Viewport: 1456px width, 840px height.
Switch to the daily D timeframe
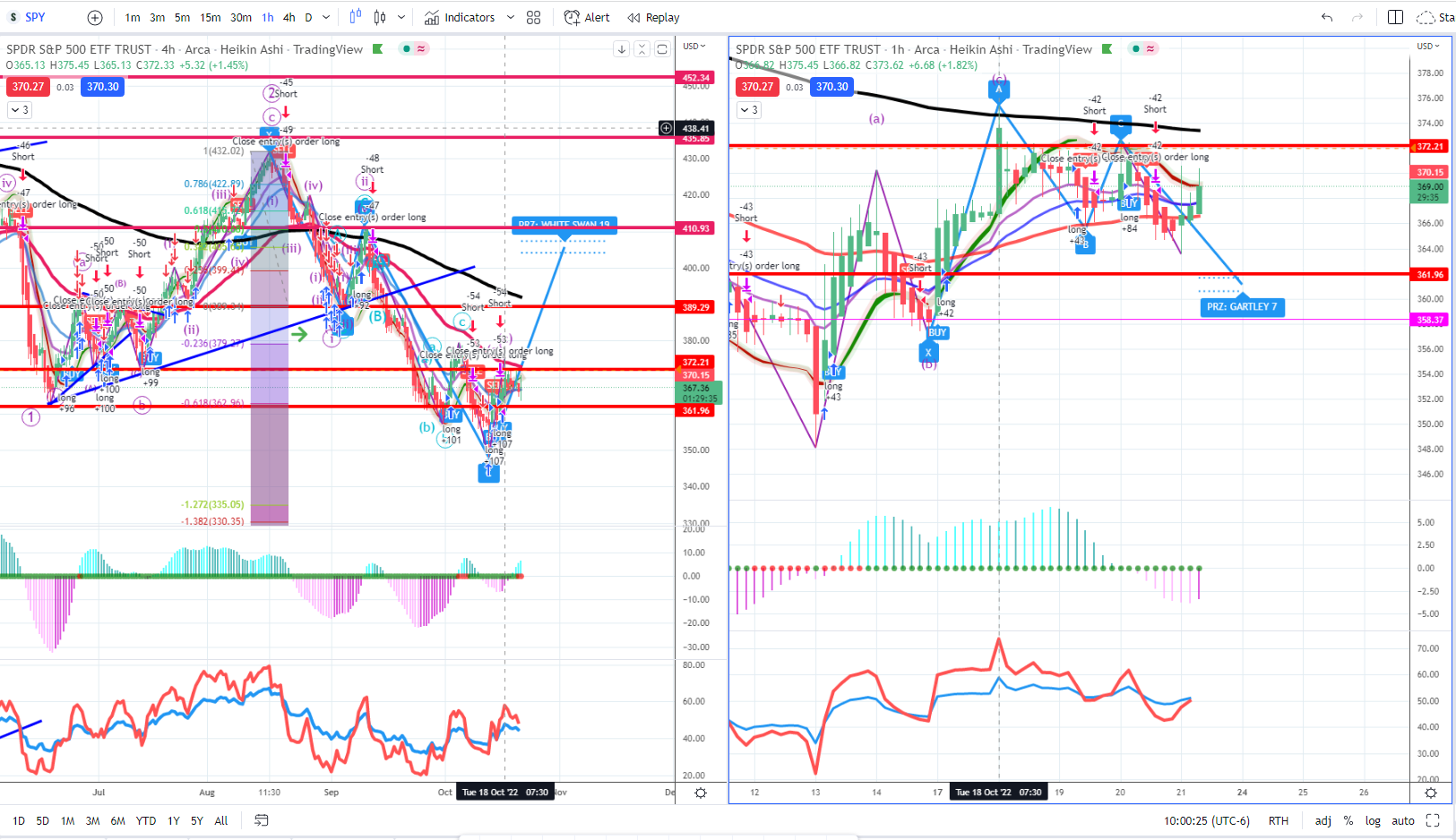308,17
